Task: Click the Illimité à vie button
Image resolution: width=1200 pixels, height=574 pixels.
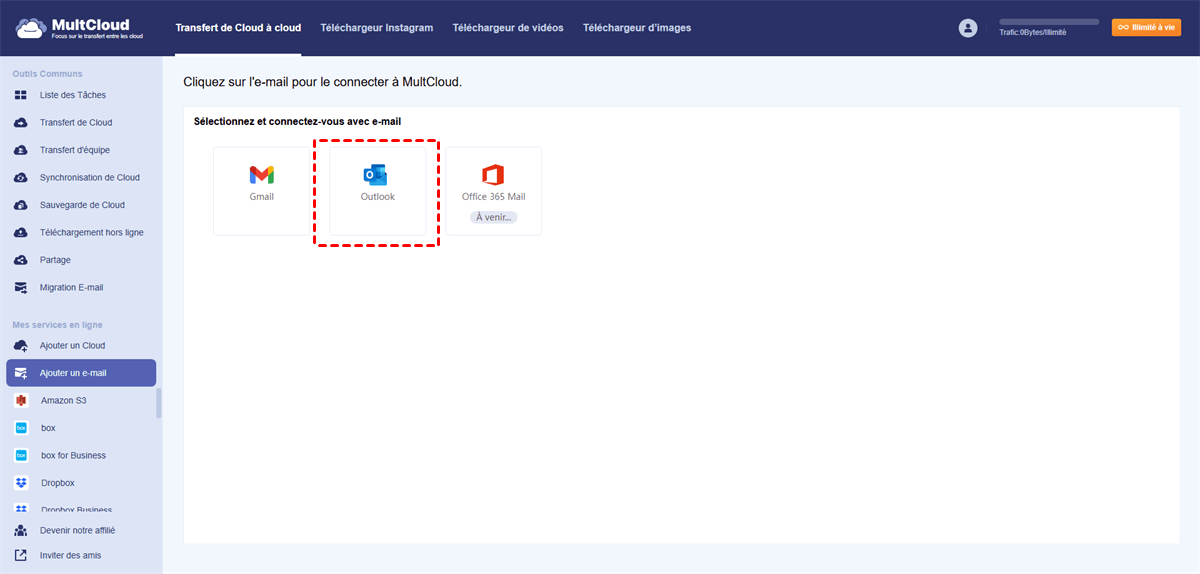Action: [1146, 28]
